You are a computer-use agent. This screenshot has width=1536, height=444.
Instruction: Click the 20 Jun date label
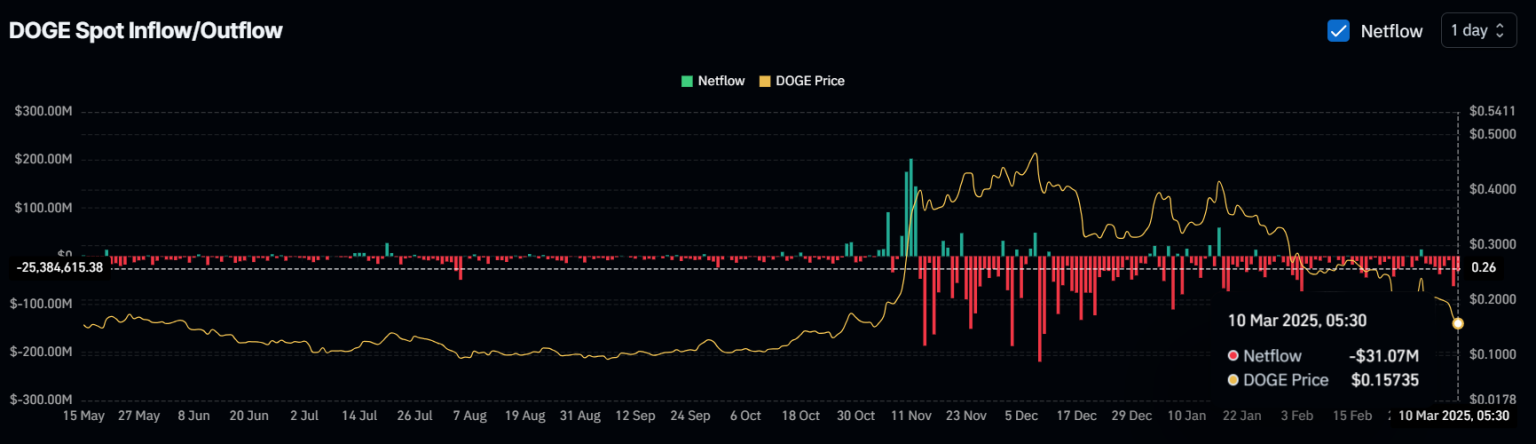tap(248, 415)
